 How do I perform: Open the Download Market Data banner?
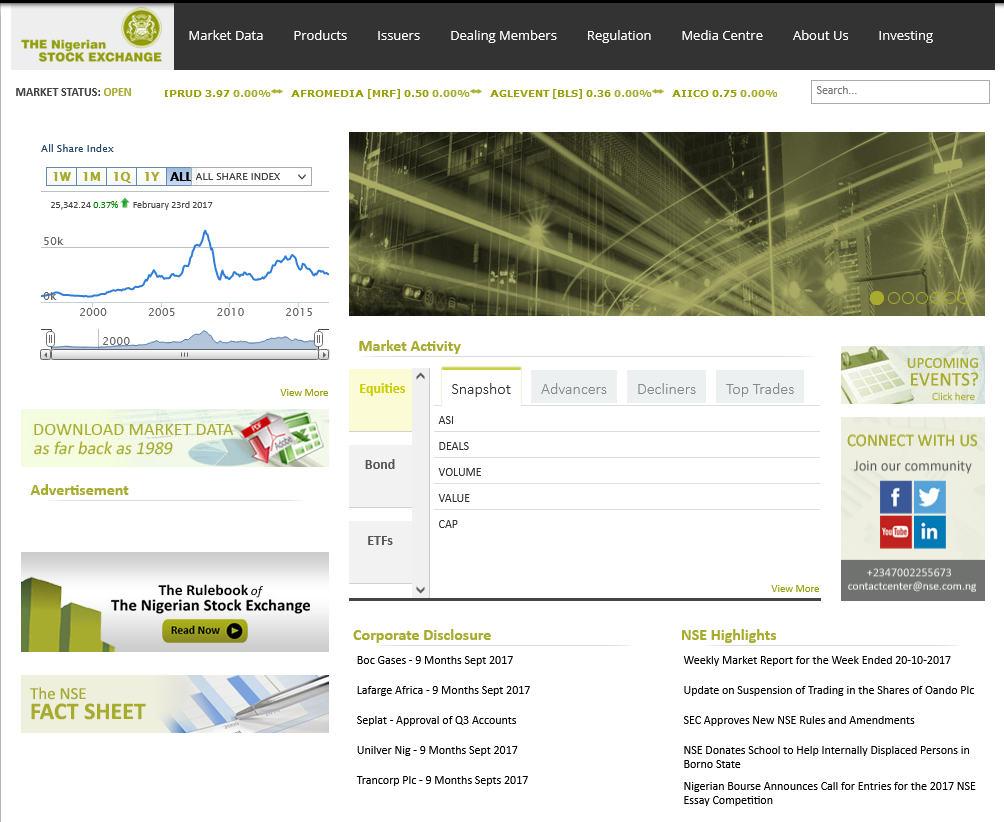click(175, 439)
